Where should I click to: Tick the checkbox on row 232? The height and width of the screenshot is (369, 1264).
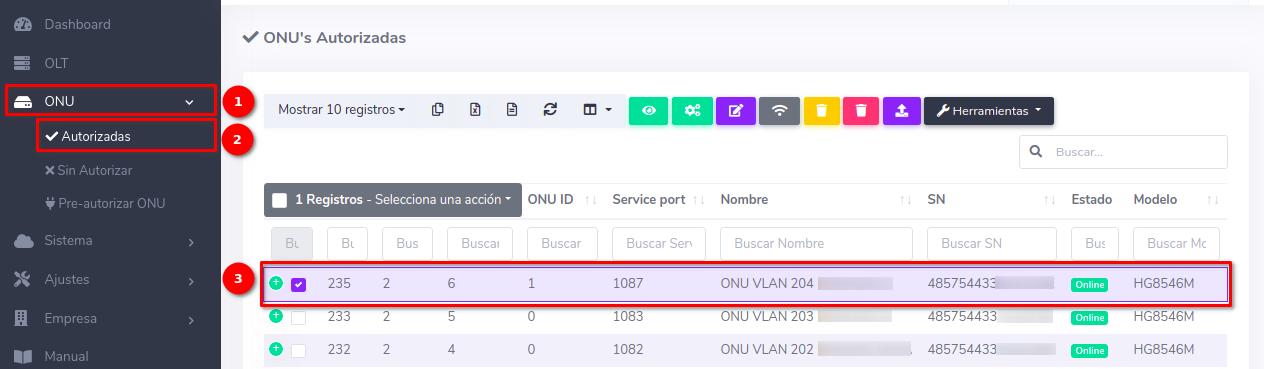pyautogui.click(x=298, y=351)
